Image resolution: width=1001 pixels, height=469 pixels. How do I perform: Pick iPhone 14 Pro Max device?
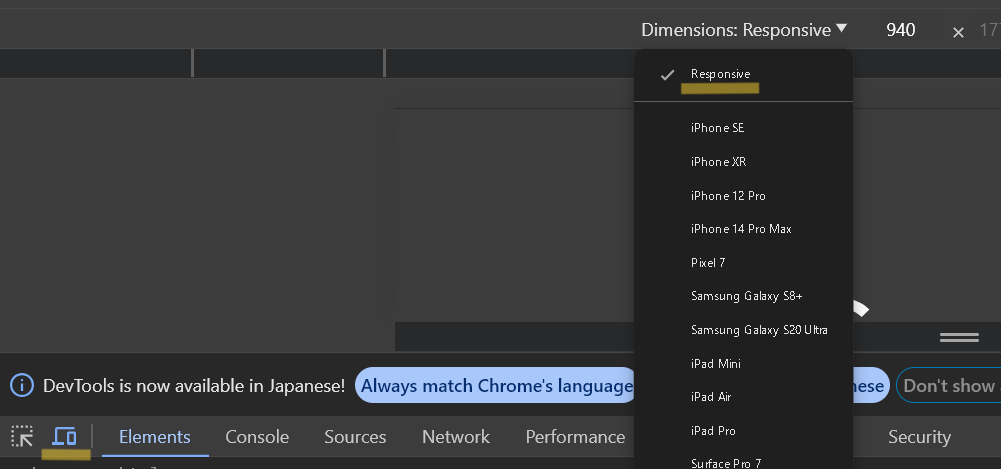point(743,228)
